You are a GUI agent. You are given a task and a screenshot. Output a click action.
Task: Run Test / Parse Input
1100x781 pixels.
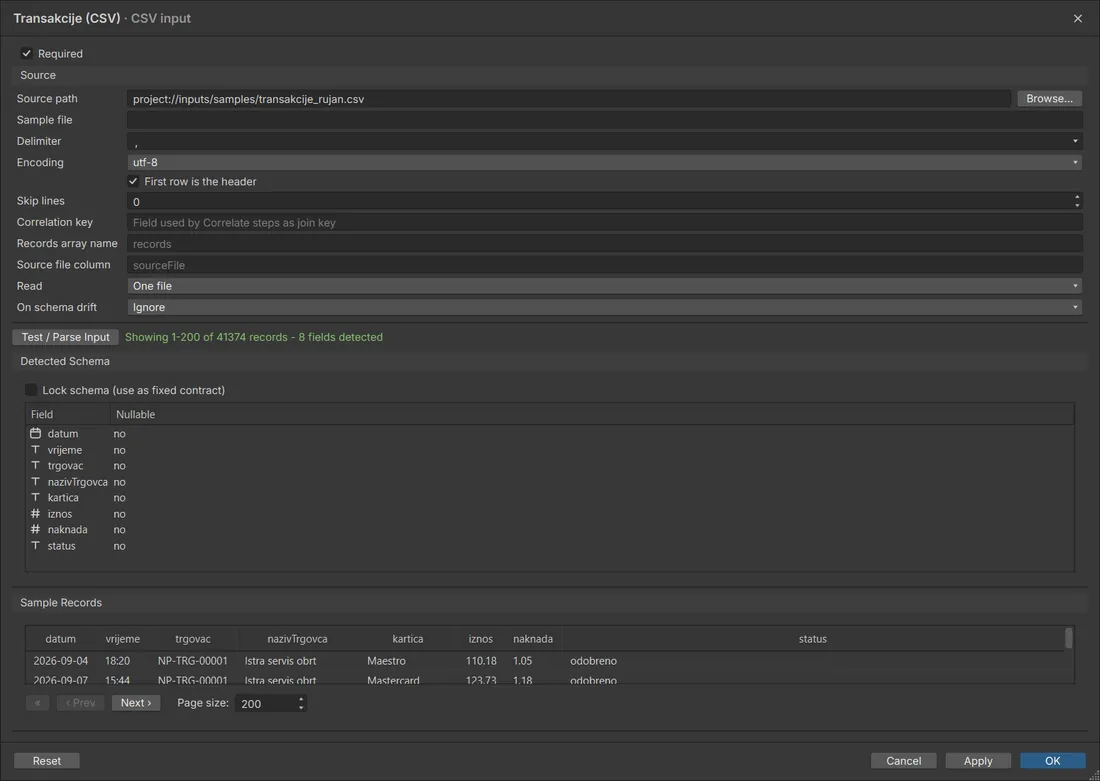(65, 337)
